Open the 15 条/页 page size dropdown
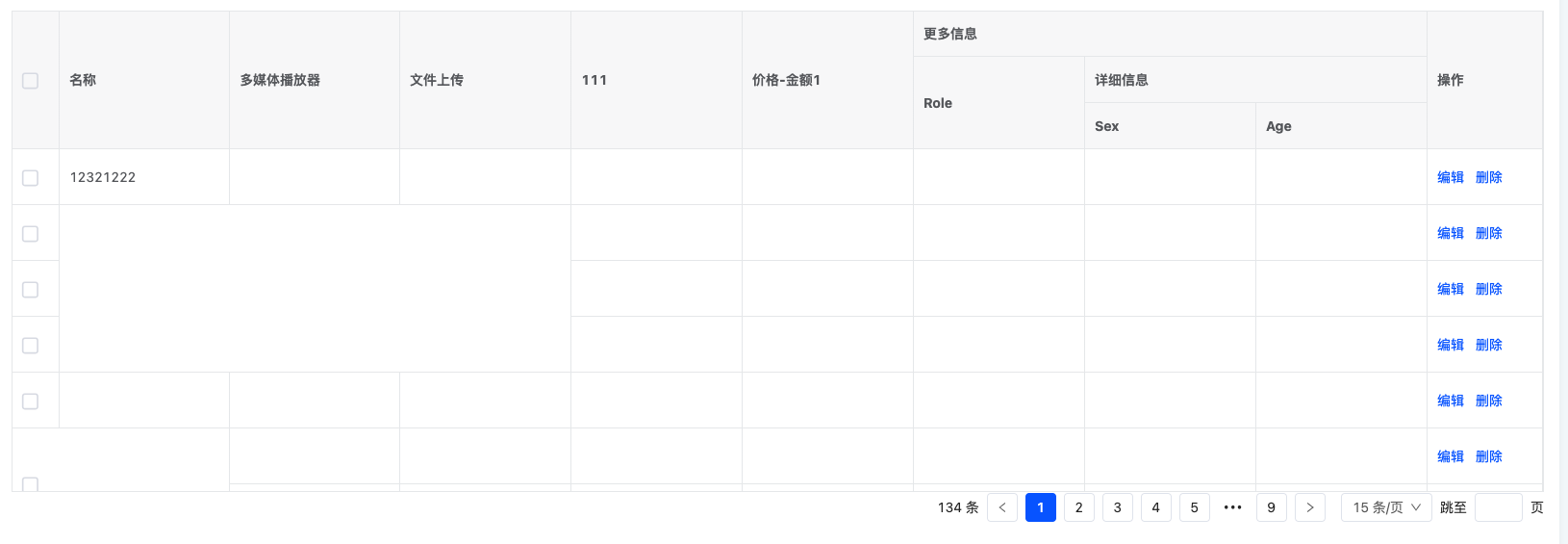 (1386, 507)
